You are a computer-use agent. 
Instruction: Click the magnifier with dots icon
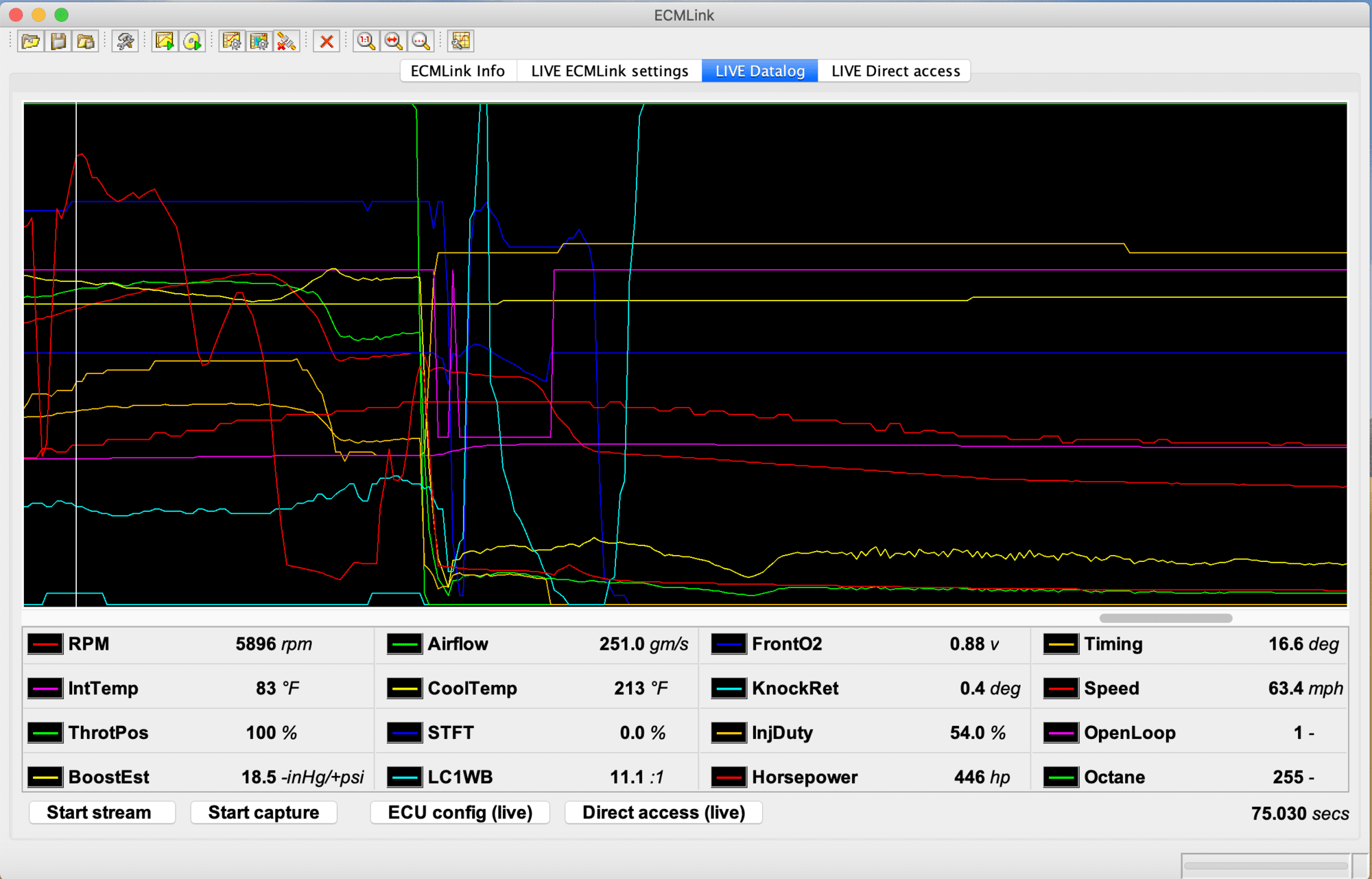[x=421, y=42]
